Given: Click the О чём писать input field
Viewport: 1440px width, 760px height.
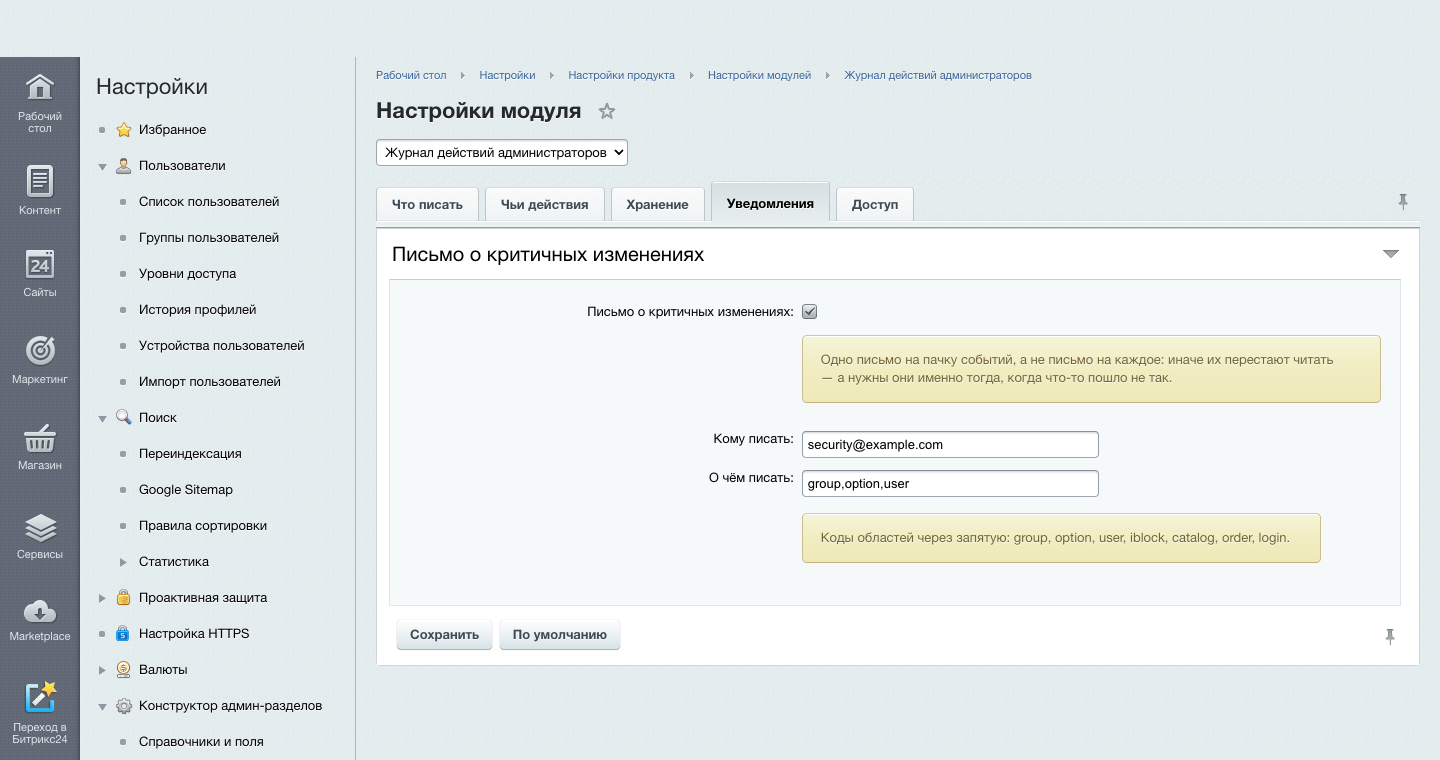Looking at the screenshot, I should (950, 483).
